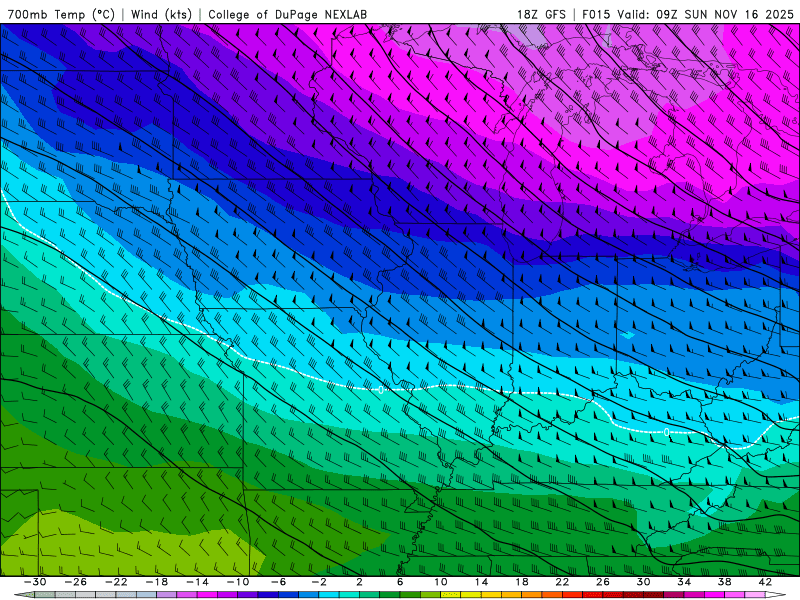800x600 pixels.
Task: Click the -2 value on the color scale
Action: (319, 582)
